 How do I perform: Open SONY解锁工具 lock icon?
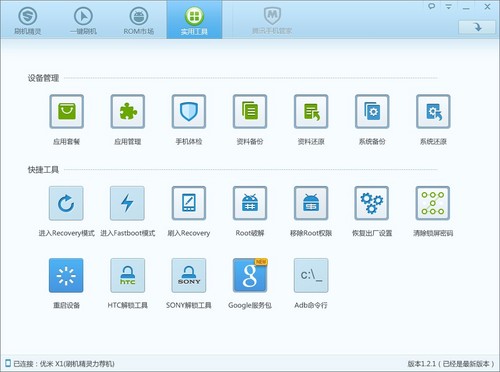[189, 275]
